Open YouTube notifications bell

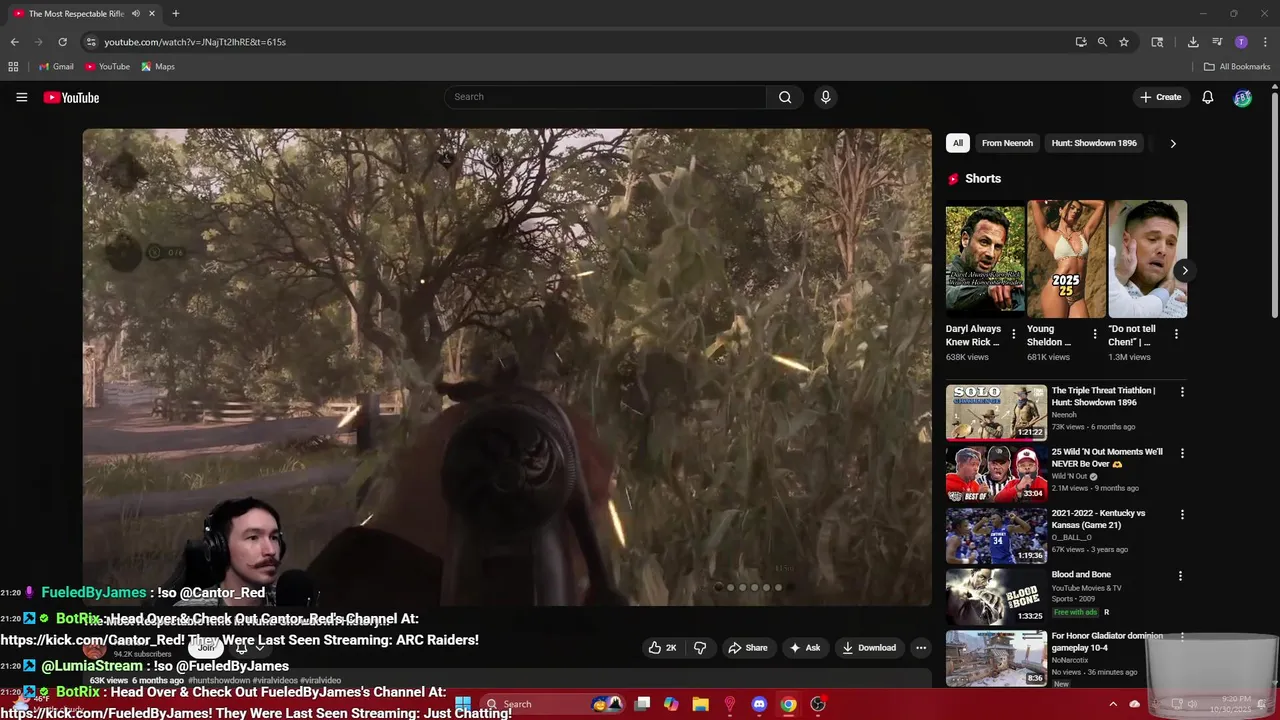(1207, 97)
